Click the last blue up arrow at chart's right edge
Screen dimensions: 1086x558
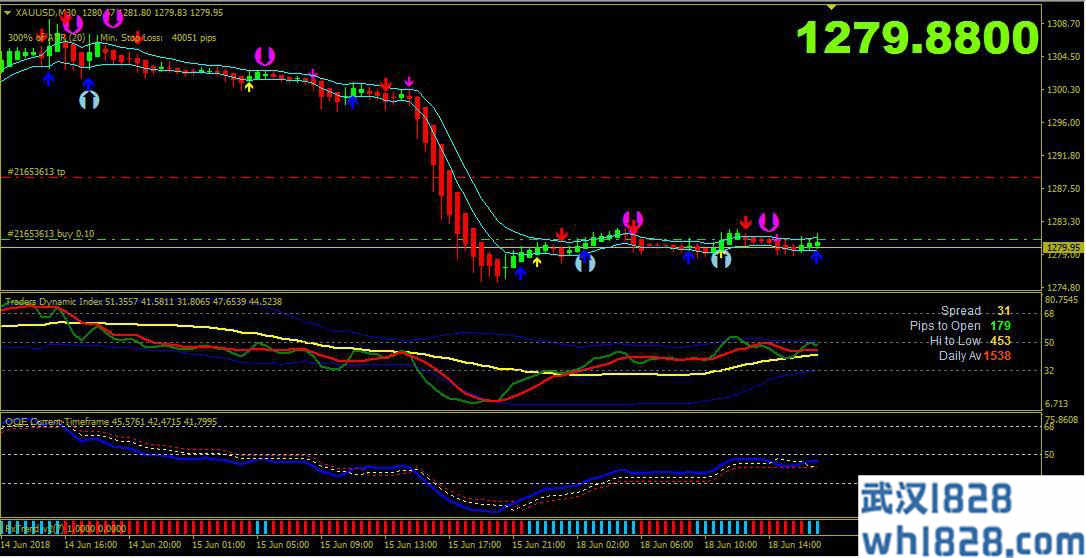click(x=816, y=257)
